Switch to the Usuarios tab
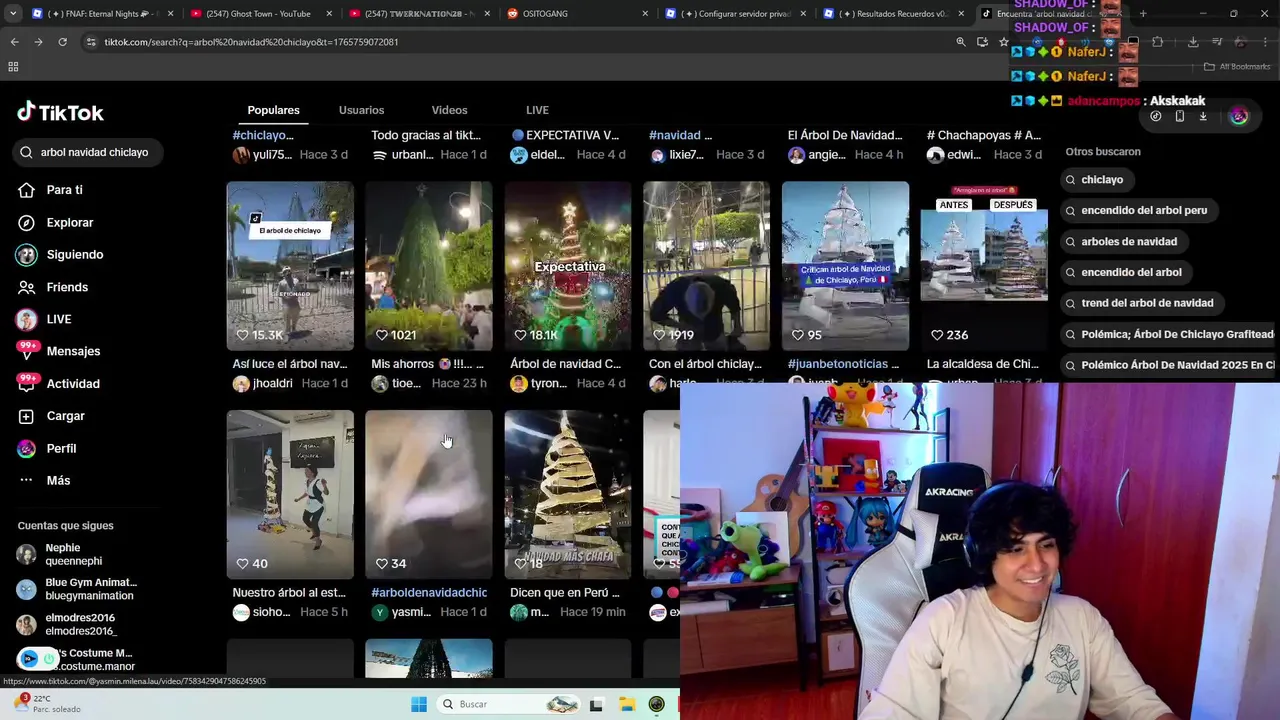1280x720 pixels. point(361,110)
